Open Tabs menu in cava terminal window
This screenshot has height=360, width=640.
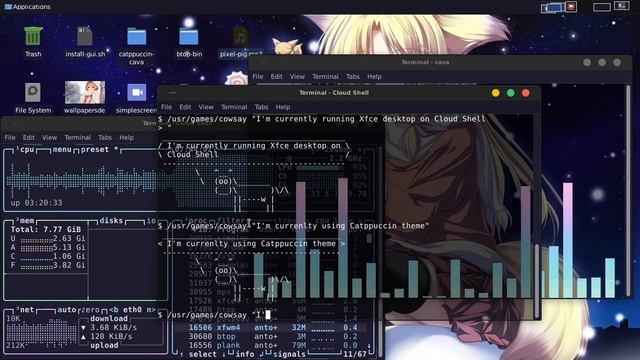point(353,76)
